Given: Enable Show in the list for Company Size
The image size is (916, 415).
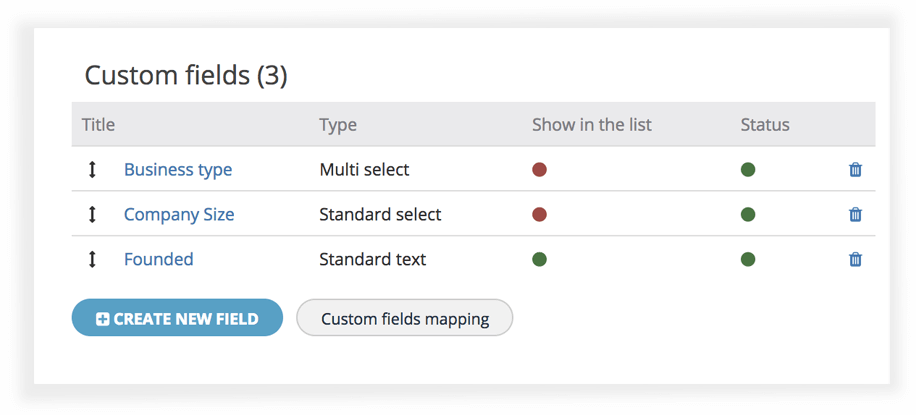Looking at the screenshot, I should (x=539, y=215).
